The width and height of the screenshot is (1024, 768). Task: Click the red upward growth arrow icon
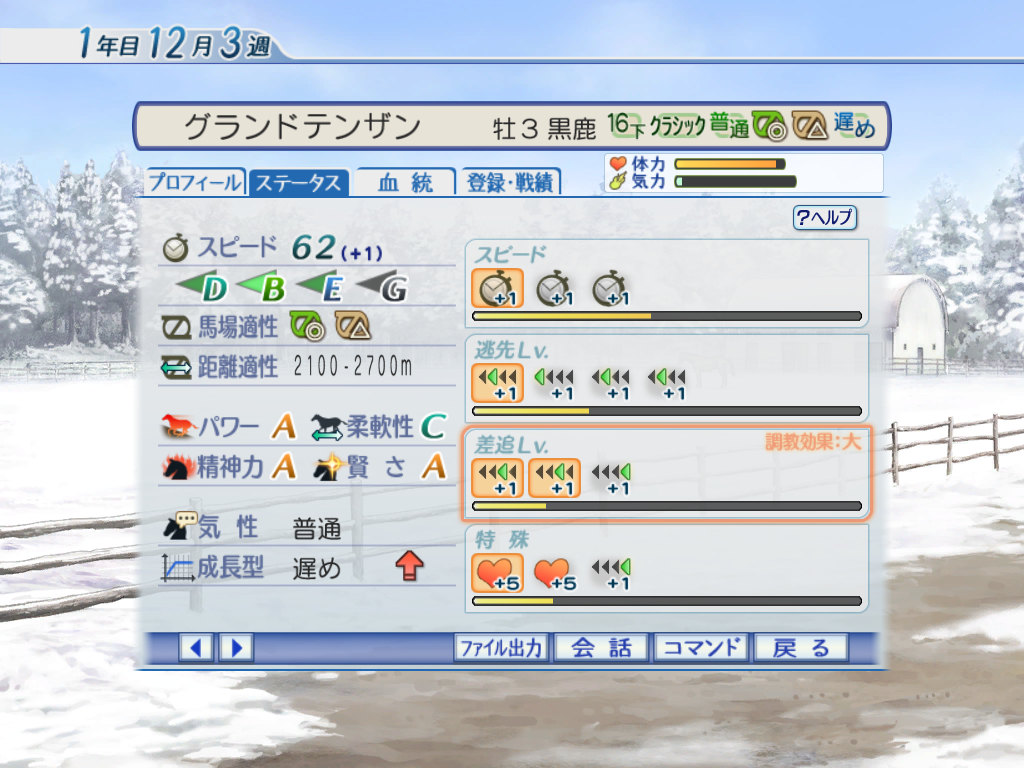(x=409, y=566)
